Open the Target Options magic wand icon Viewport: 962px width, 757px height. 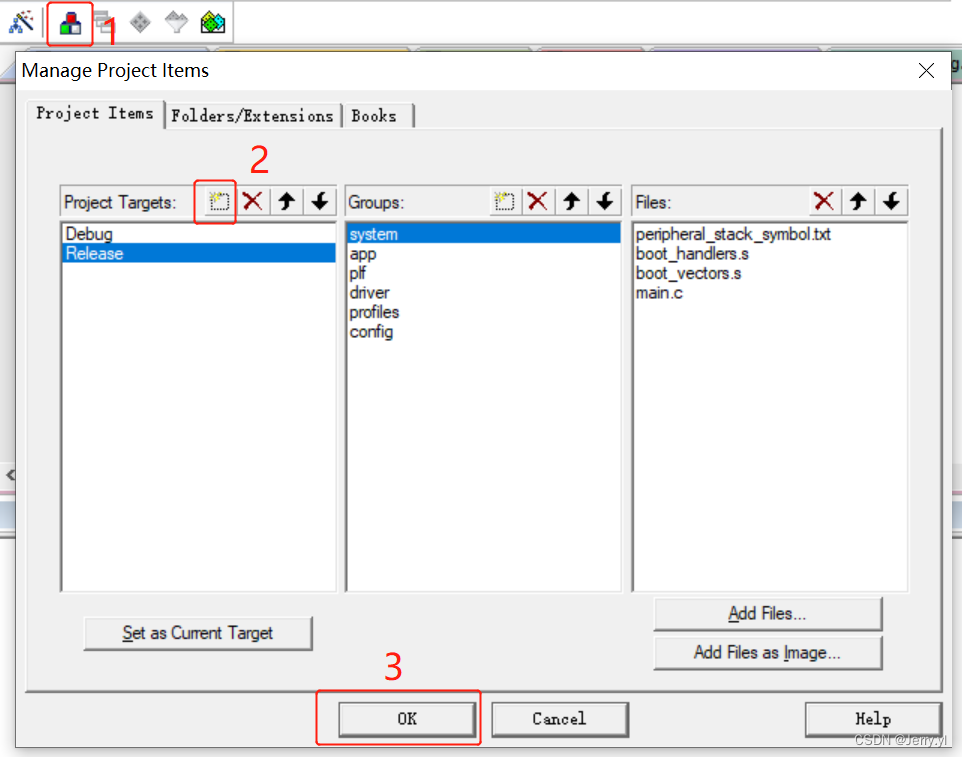pos(21,23)
